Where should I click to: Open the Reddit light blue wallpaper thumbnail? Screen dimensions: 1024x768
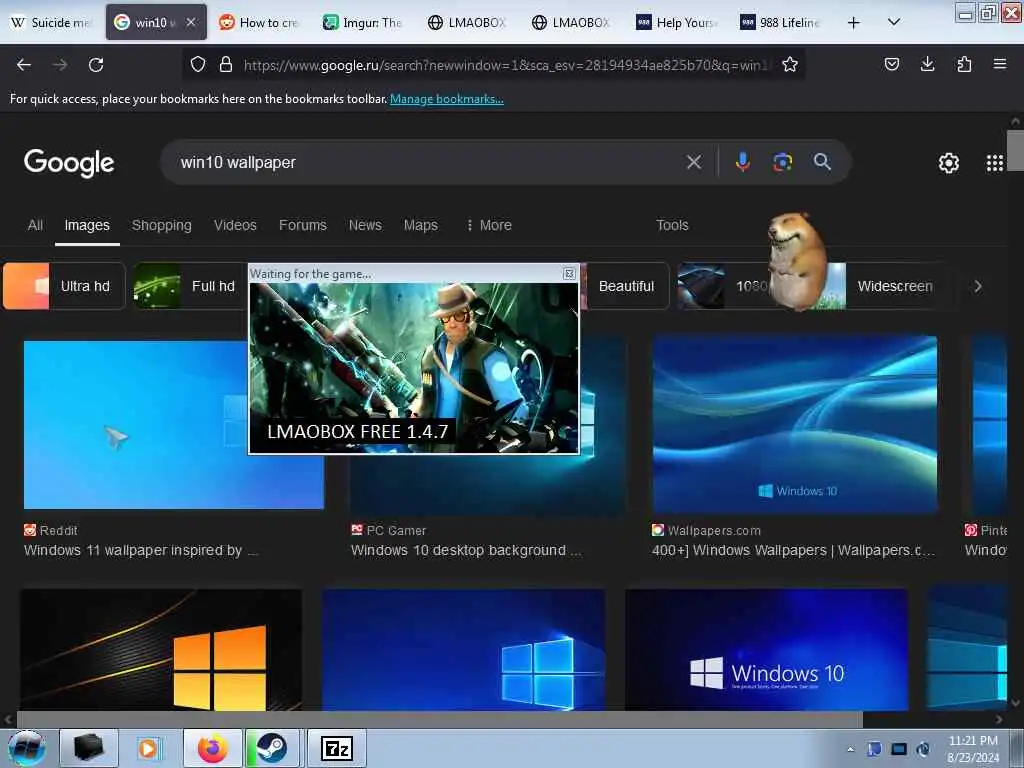coord(136,424)
